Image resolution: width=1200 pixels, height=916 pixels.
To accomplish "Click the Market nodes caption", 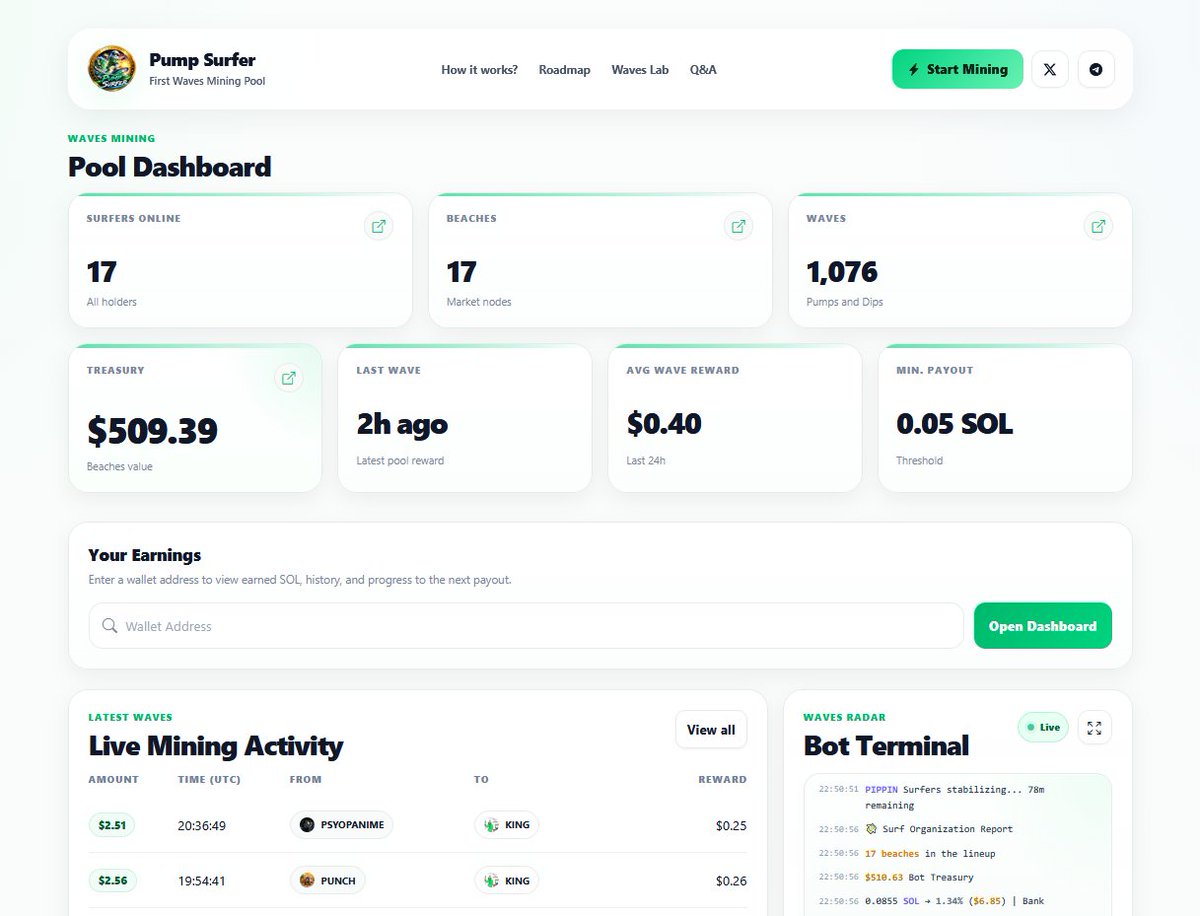I will click(x=479, y=302).
